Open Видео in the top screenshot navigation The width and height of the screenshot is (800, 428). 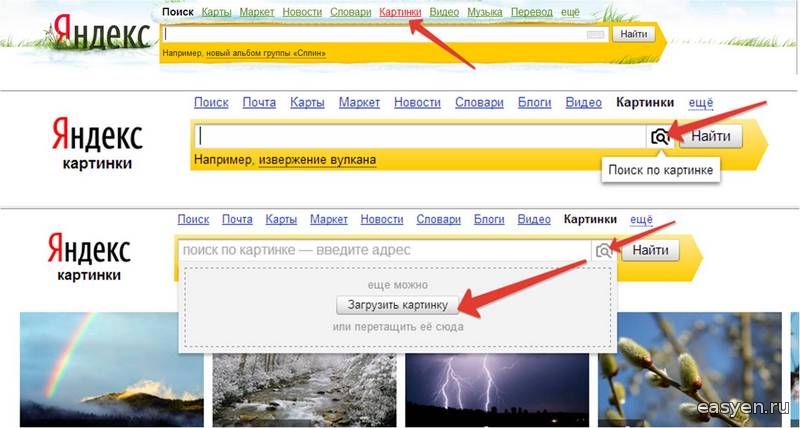tap(444, 12)
